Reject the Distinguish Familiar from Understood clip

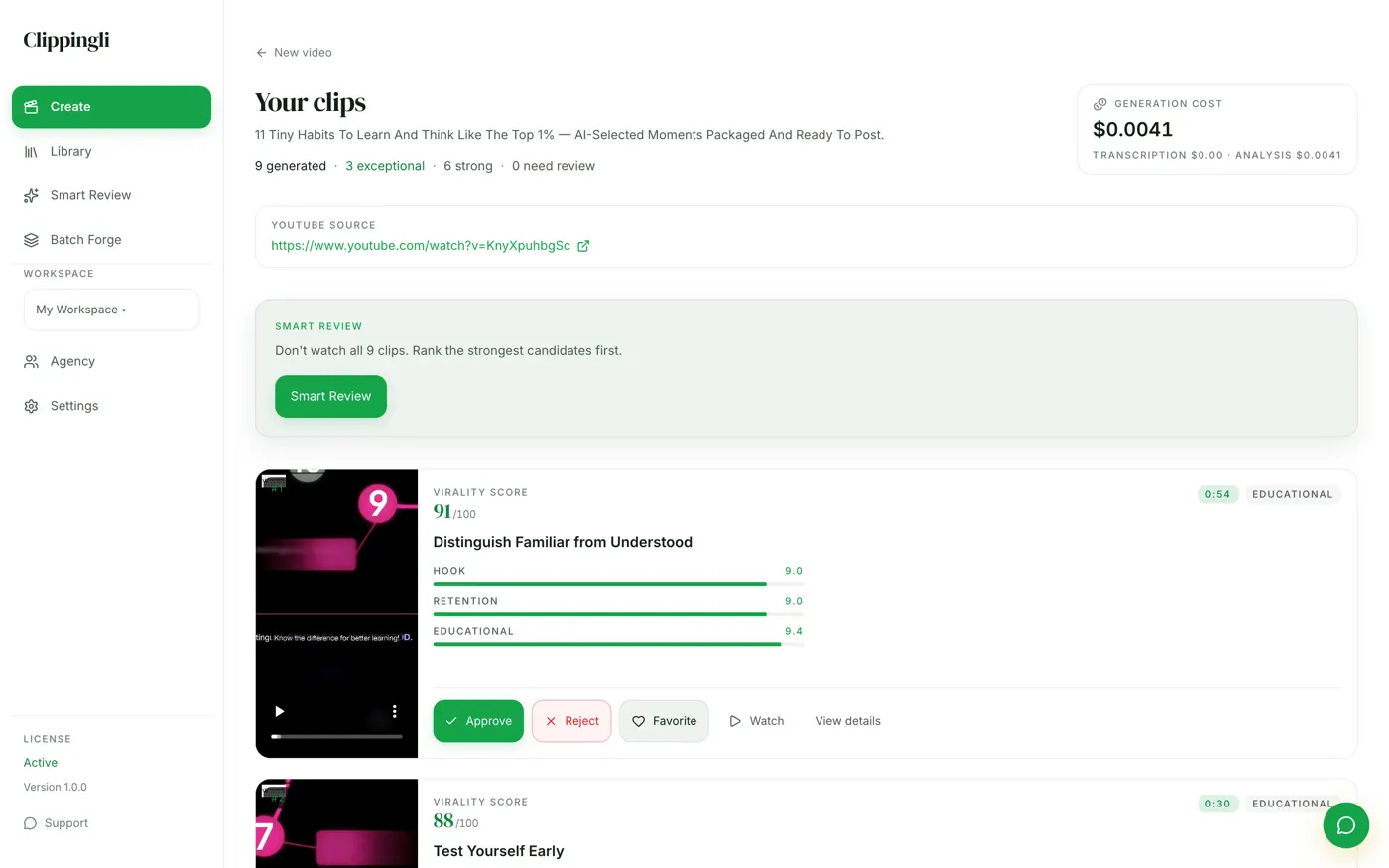571,721
